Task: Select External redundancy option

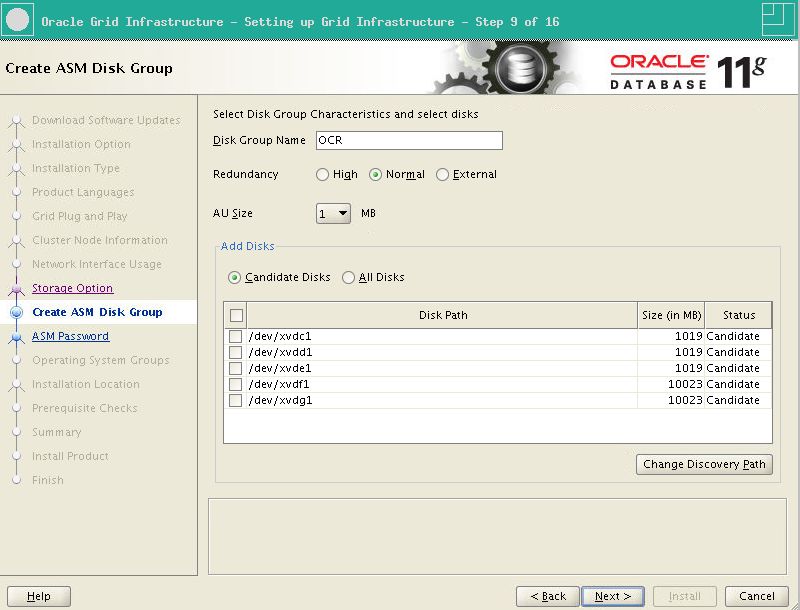Action: [x=443, y=175]
